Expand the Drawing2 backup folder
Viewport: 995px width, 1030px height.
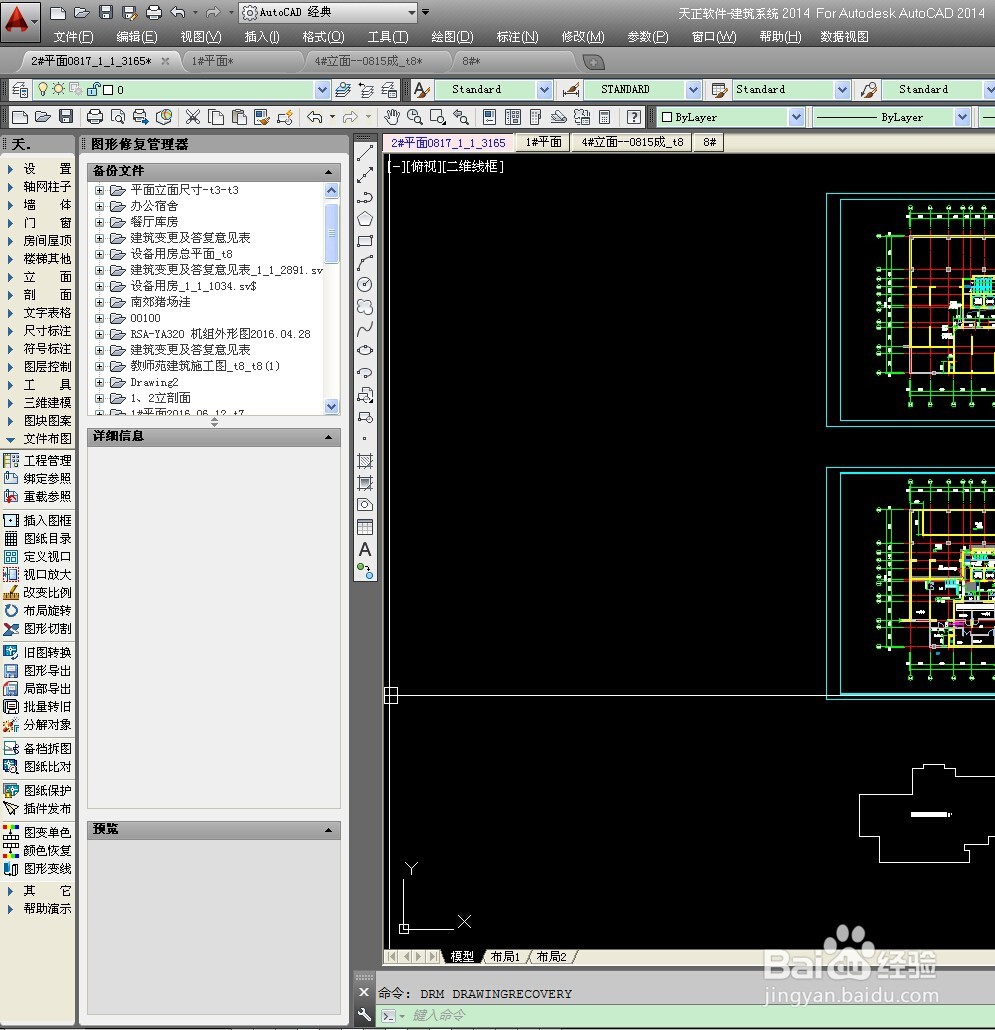click(x=100, y=382)
